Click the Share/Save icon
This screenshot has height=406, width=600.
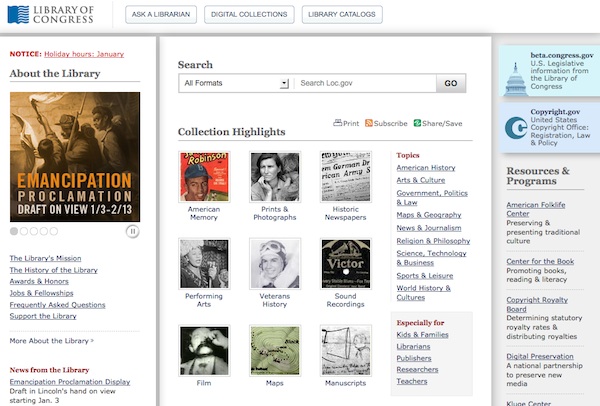[418, 123]
